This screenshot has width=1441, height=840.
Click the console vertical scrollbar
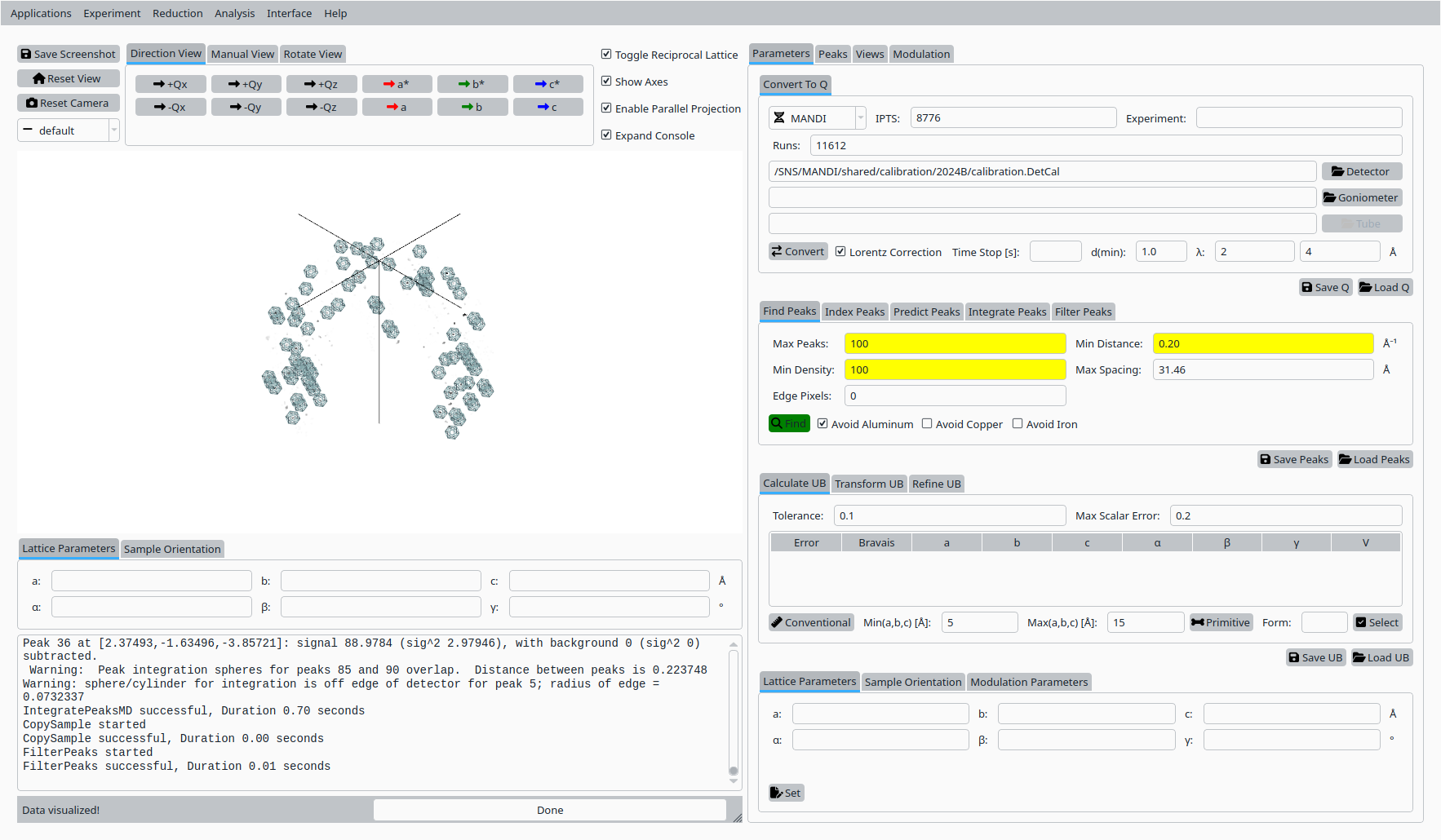[734, 710]
